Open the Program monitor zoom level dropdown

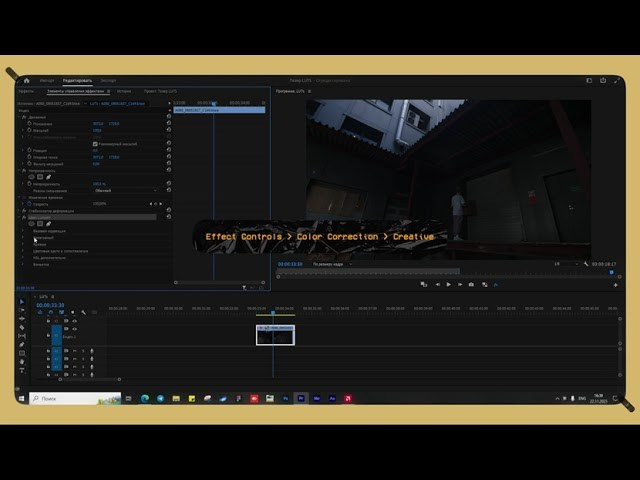332,264
